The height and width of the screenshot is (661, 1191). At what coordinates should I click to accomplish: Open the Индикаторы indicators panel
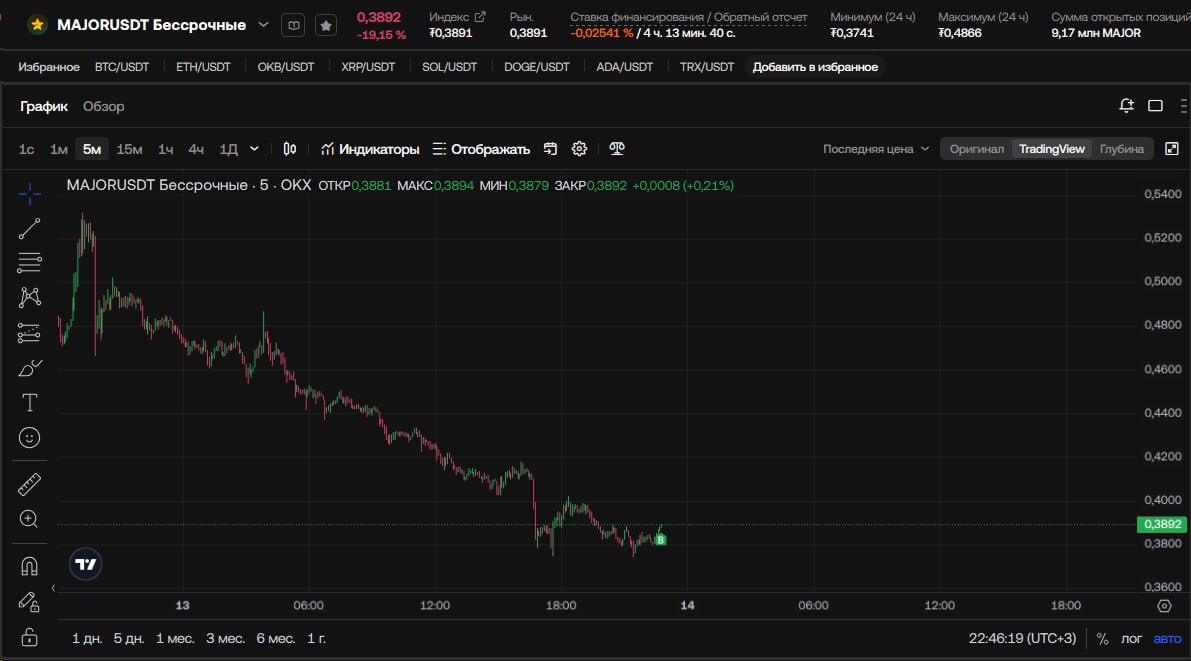pos(370,149)
